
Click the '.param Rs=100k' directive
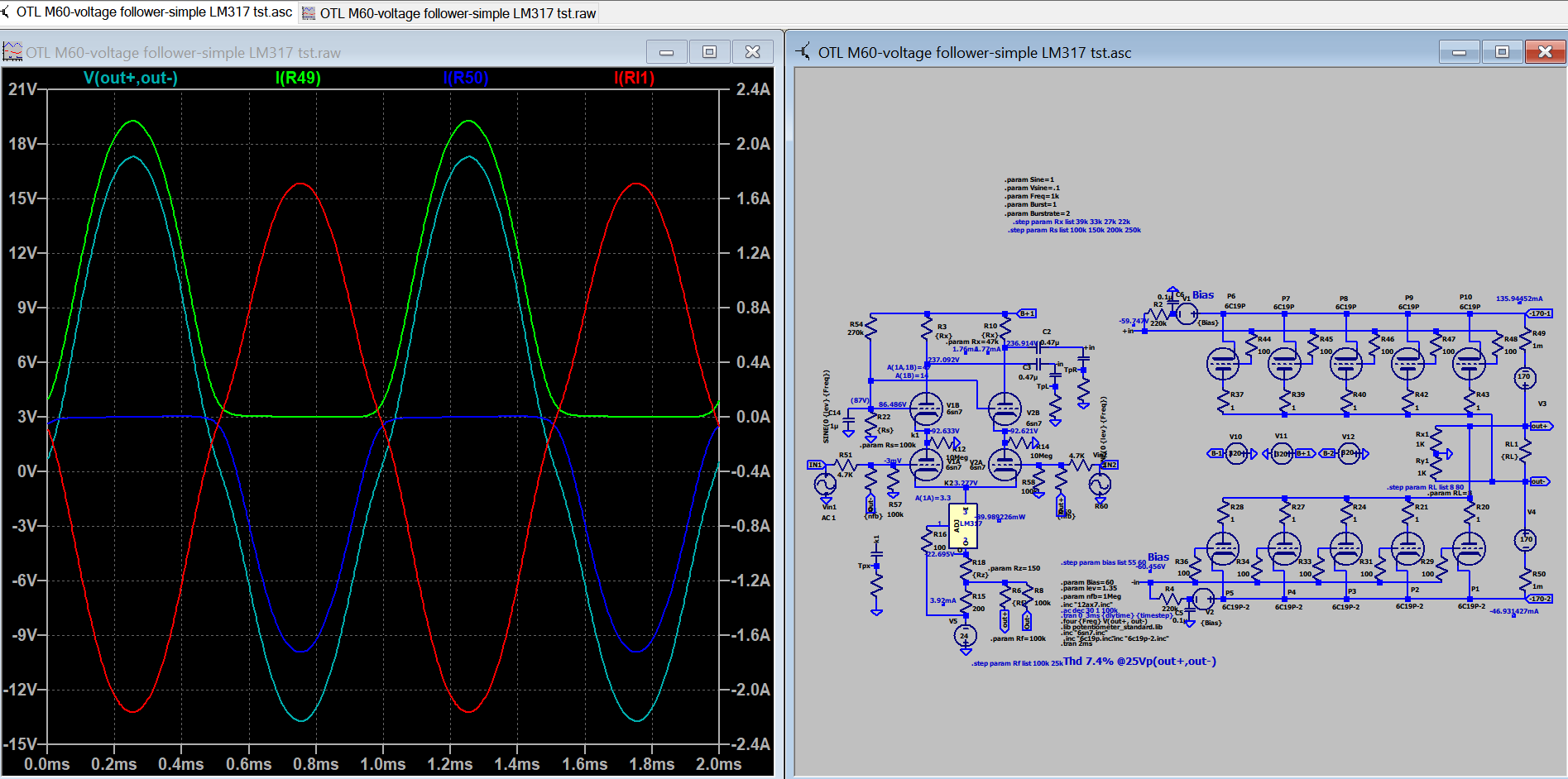[x=887, y=445]
